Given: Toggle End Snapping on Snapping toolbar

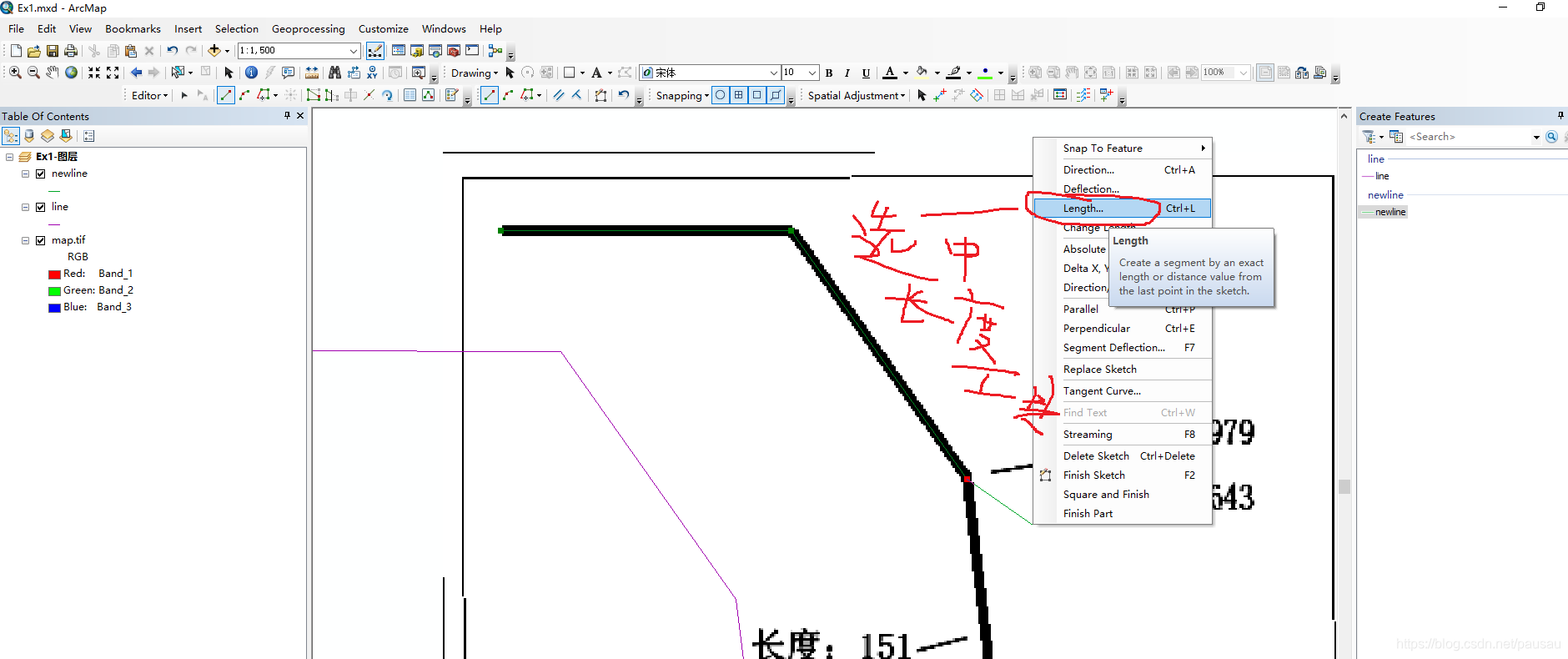Looking at the screenshot, I should 739,95.
